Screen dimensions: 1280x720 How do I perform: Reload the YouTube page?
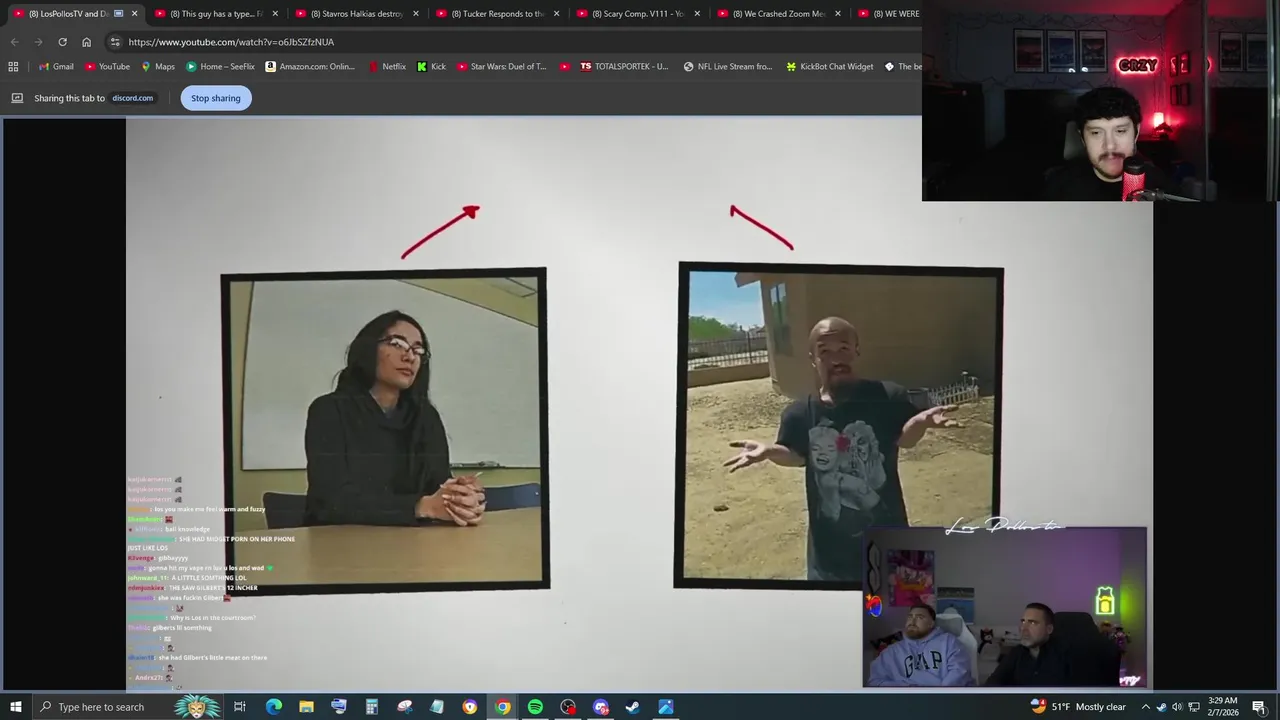[62, 42]
